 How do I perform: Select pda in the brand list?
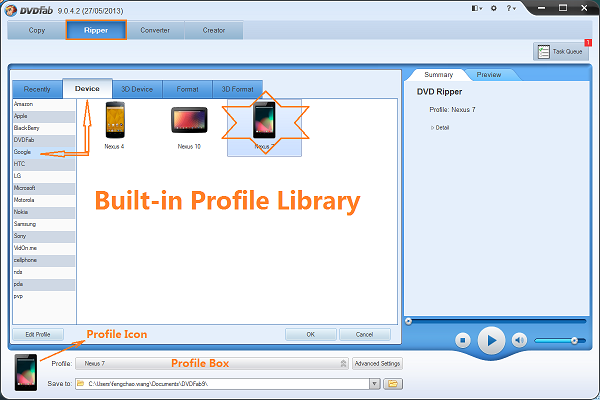pos(44,284)
